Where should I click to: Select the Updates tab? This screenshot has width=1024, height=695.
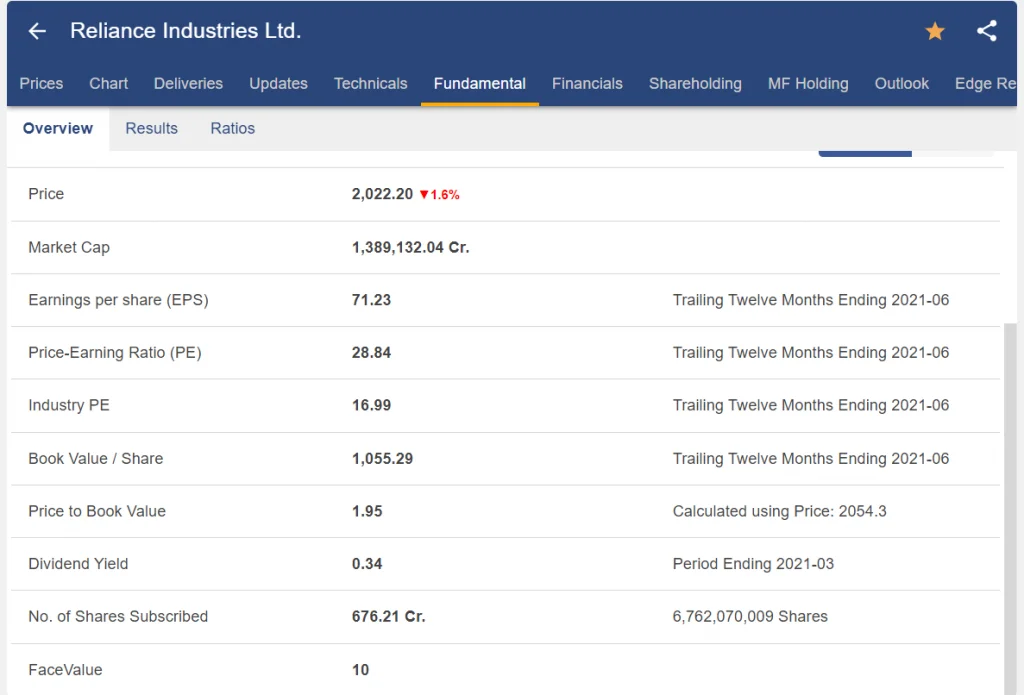point(278,84)
